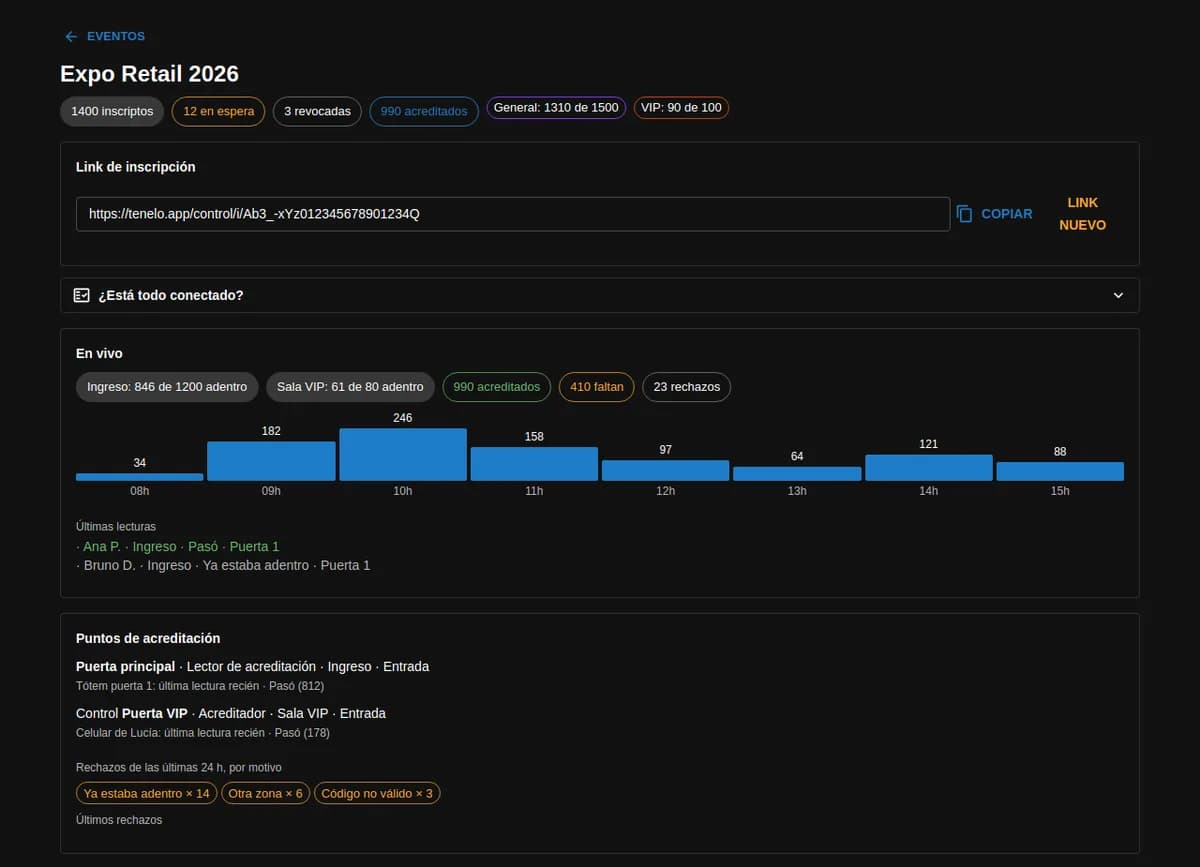Click the Control Puerta VIP accreditation point row
The image size is (1200, 867).
coord(231,714)
